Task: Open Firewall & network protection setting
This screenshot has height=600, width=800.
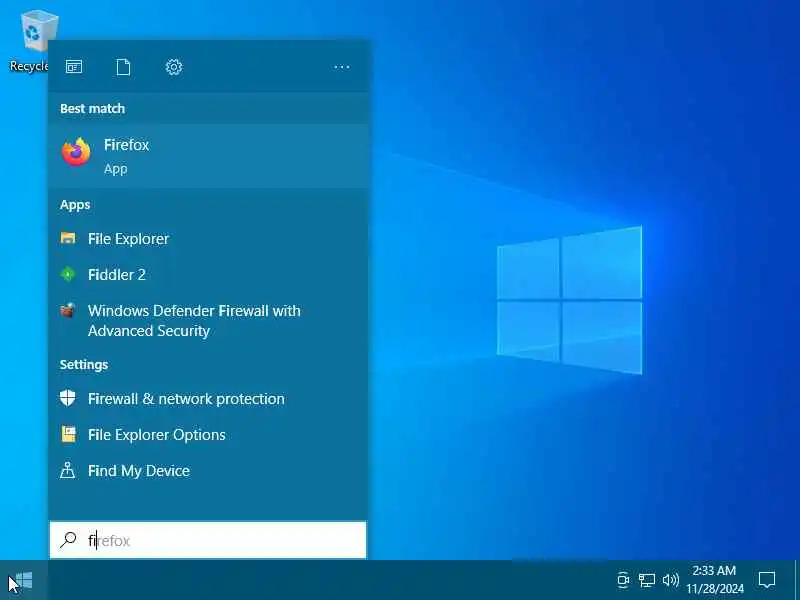Action: pyautogui.click(x=208, y=398)
